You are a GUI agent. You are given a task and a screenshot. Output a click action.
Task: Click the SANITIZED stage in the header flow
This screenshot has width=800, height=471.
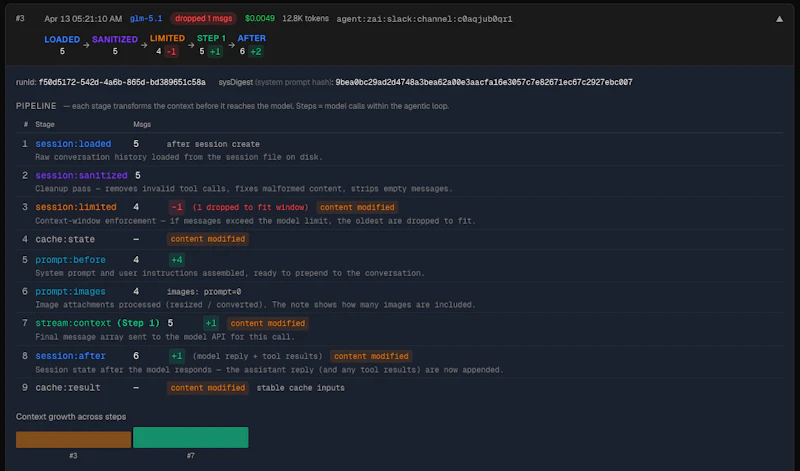115,39
